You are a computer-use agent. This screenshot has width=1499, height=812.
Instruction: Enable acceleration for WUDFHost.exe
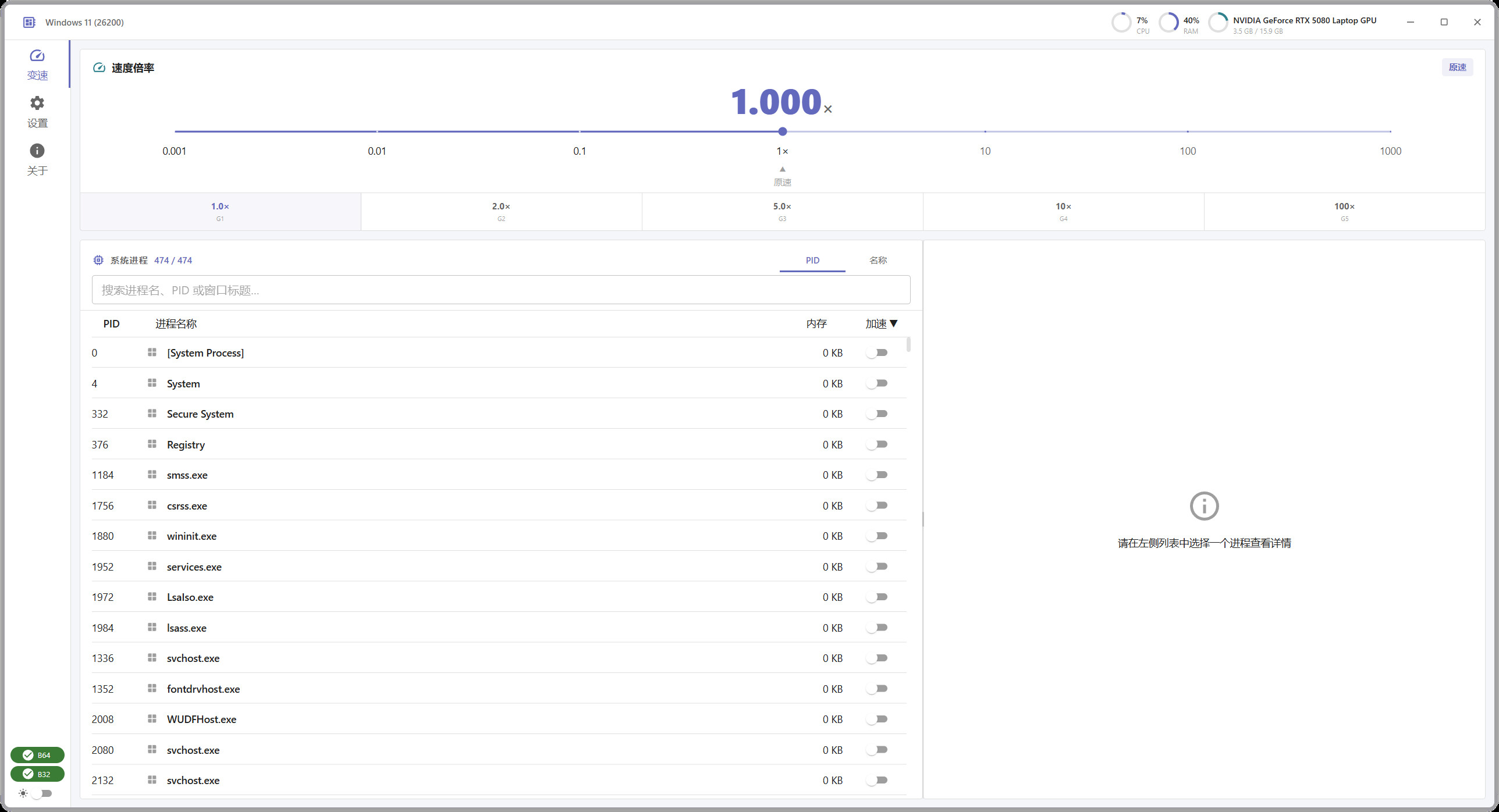877,720
